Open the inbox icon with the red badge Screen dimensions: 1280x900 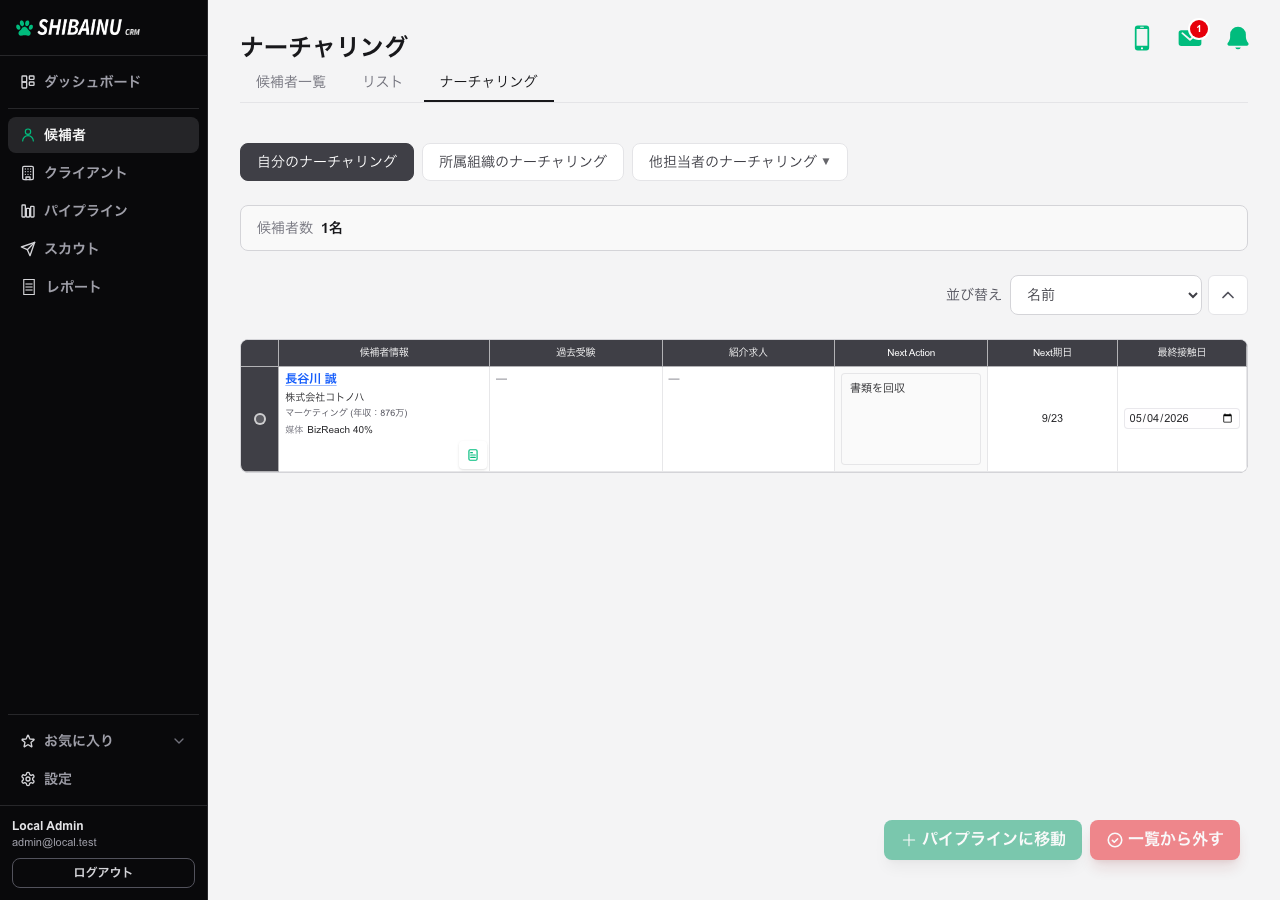coord(1190,38)
